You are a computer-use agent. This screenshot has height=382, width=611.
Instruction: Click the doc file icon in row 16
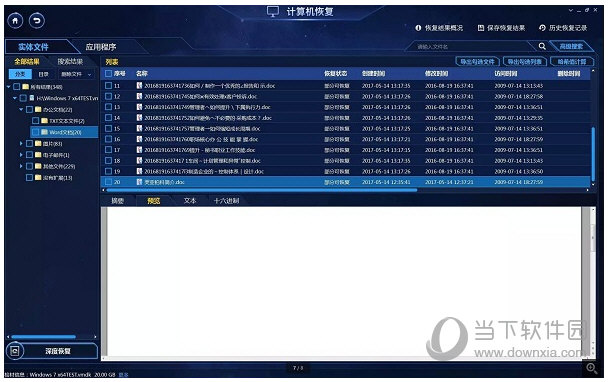pyautogui.click(x=139, y=139)
